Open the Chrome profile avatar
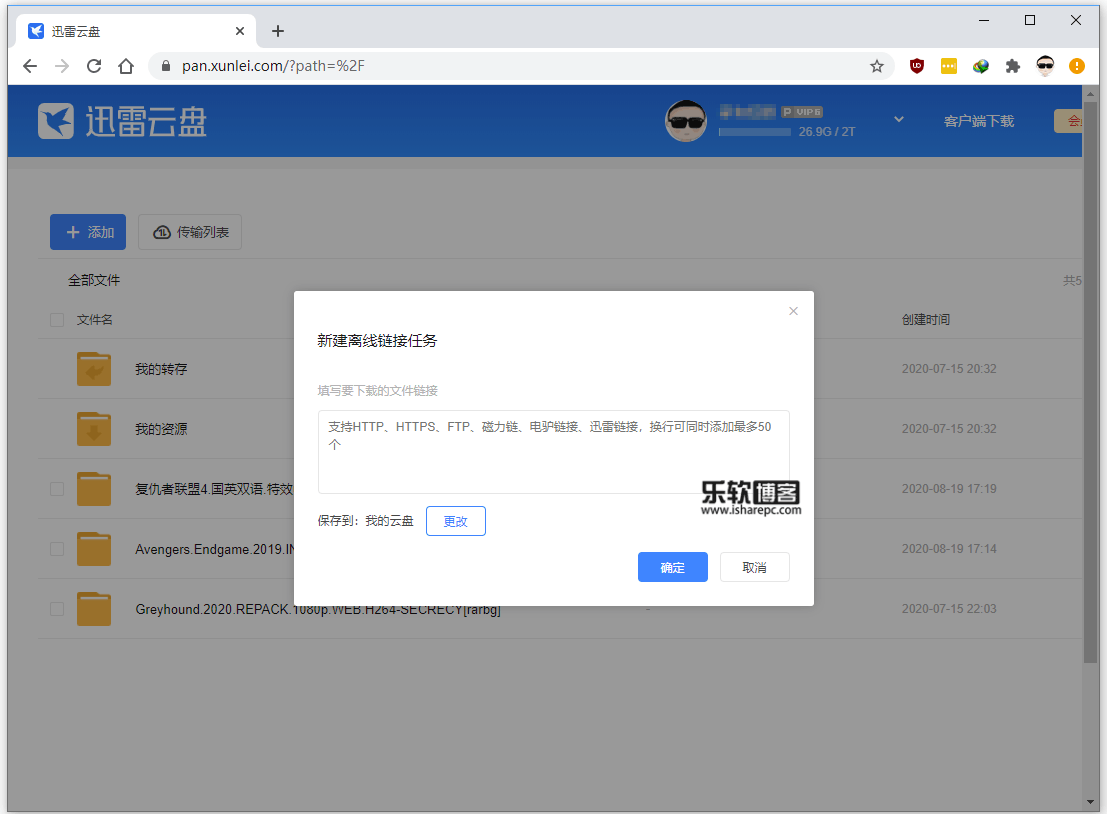Screen dimensions: 1107x814 (x=1045, y=66)
